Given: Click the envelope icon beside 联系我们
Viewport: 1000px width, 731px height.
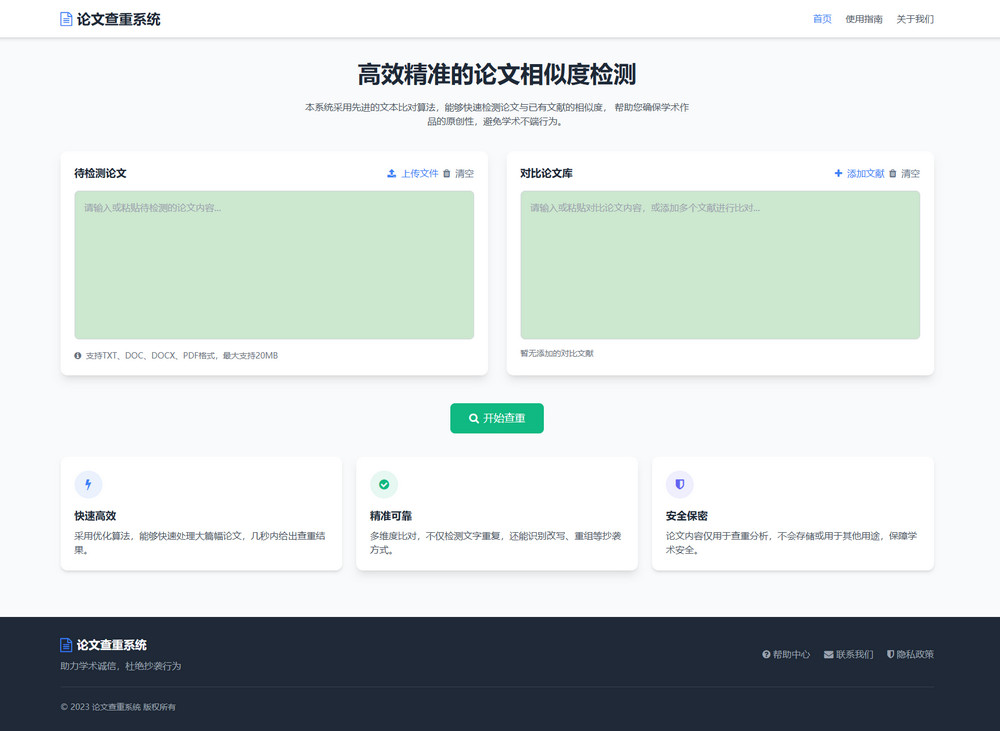Looking at the screenshot, I should [827, 654].
